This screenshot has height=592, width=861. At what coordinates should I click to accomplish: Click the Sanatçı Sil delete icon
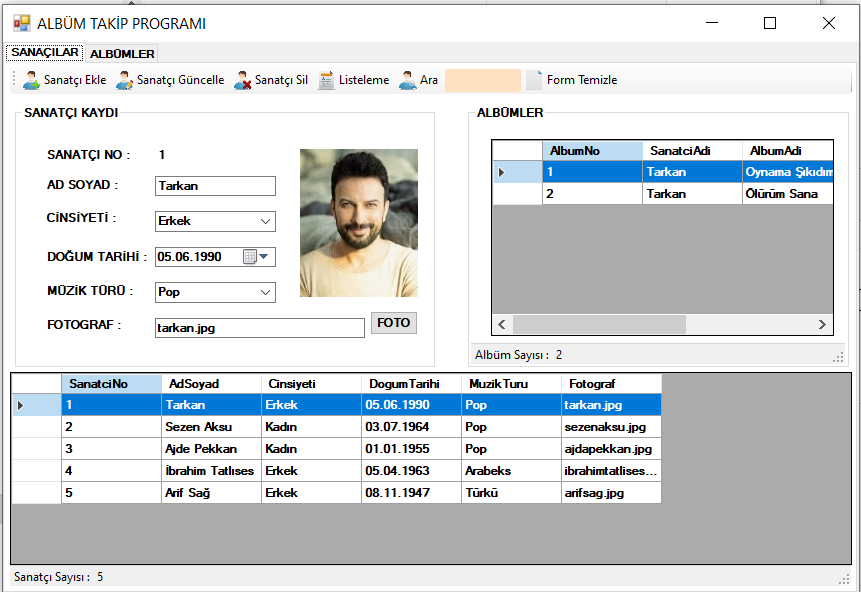click(243, 81)
